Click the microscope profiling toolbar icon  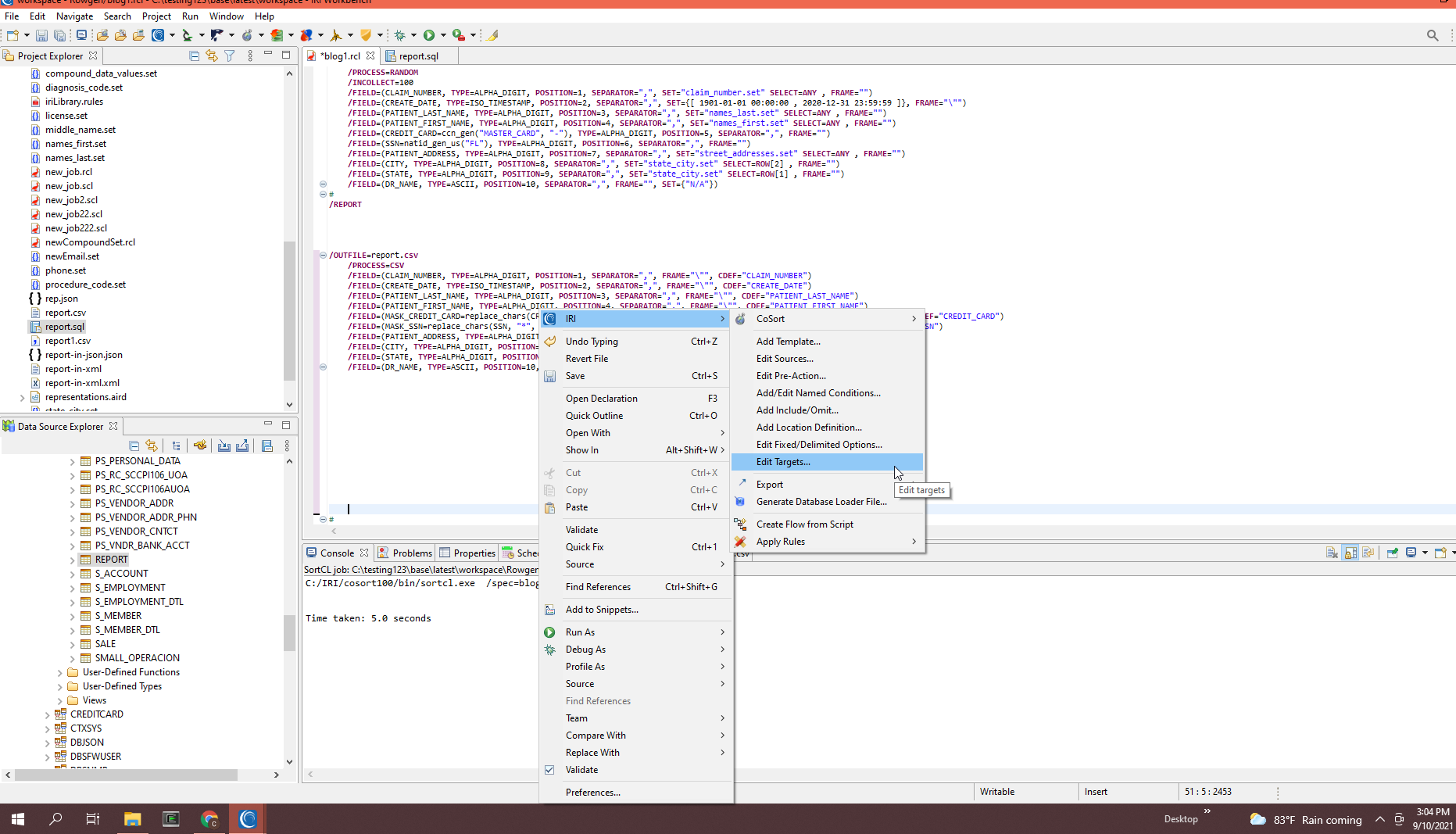(187, 35)
